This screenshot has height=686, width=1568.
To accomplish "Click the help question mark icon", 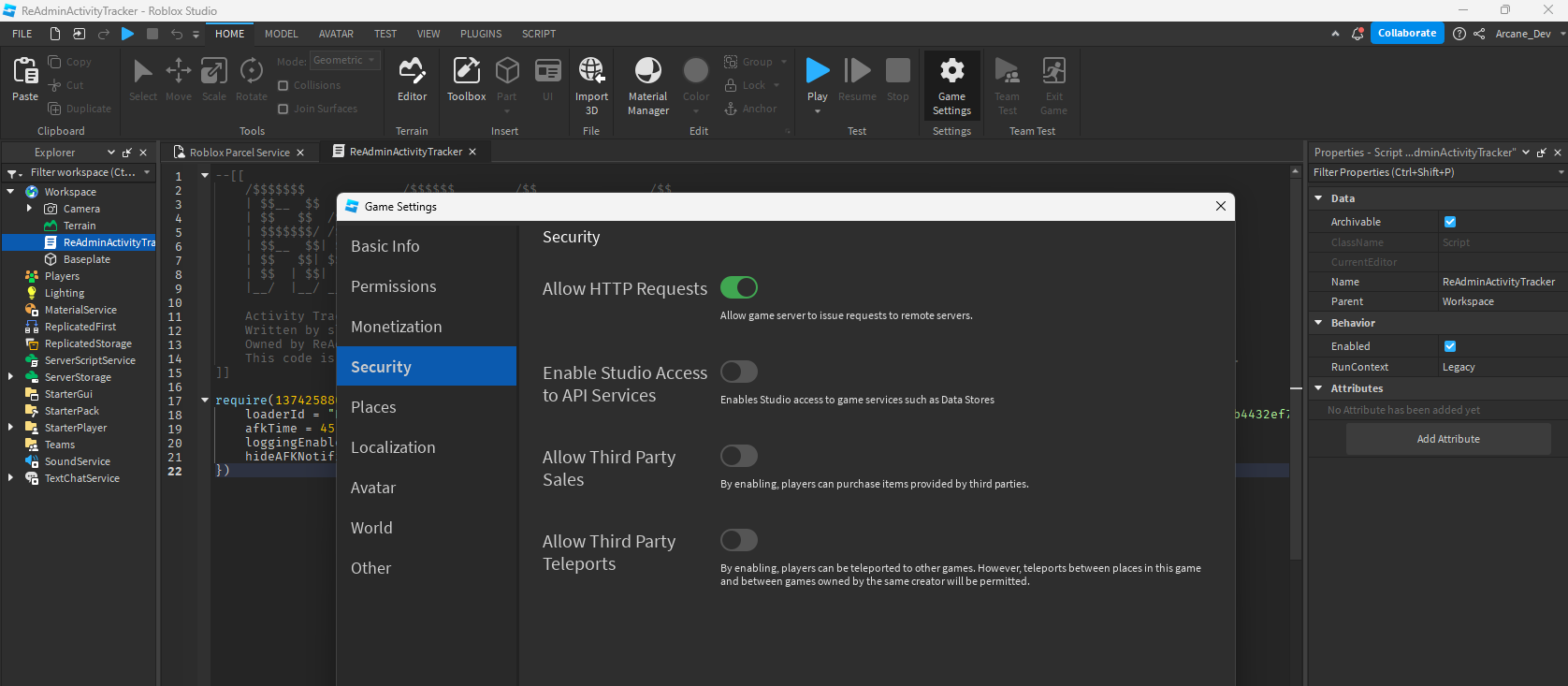I will point(1459,34).
